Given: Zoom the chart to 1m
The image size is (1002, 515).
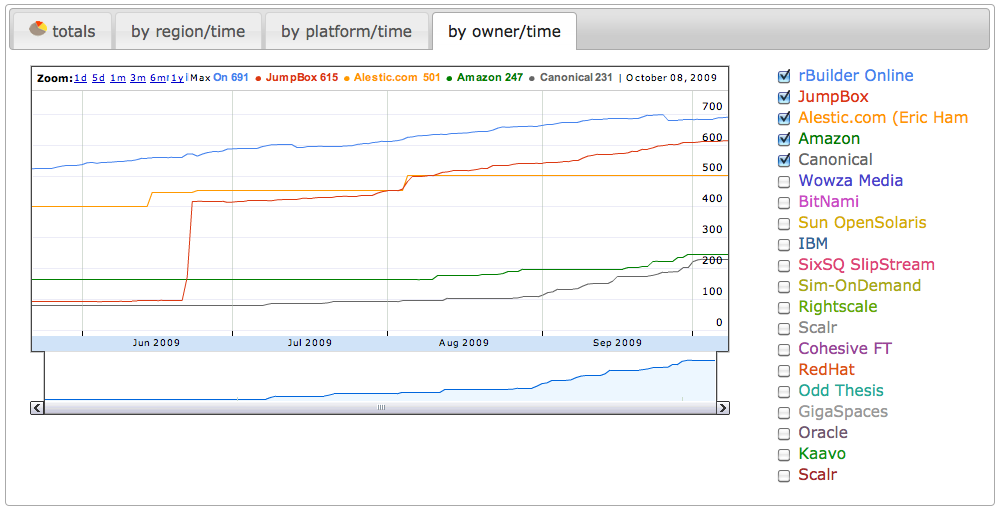Looking at the screenshot, I should coord(118,78).
